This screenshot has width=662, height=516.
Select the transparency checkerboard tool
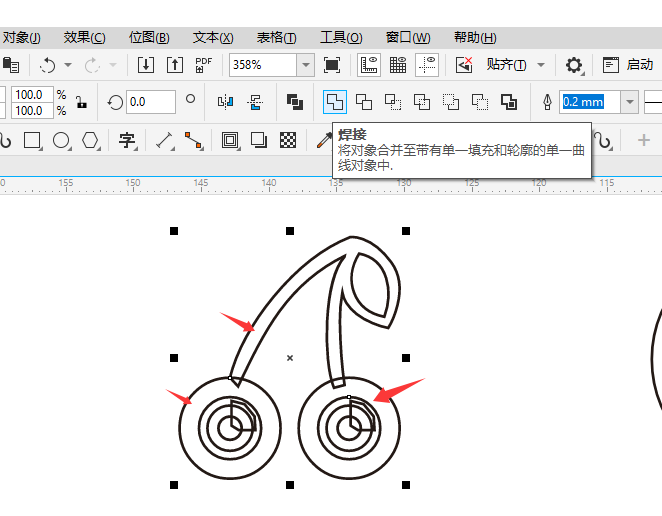(x=288, y=140)
